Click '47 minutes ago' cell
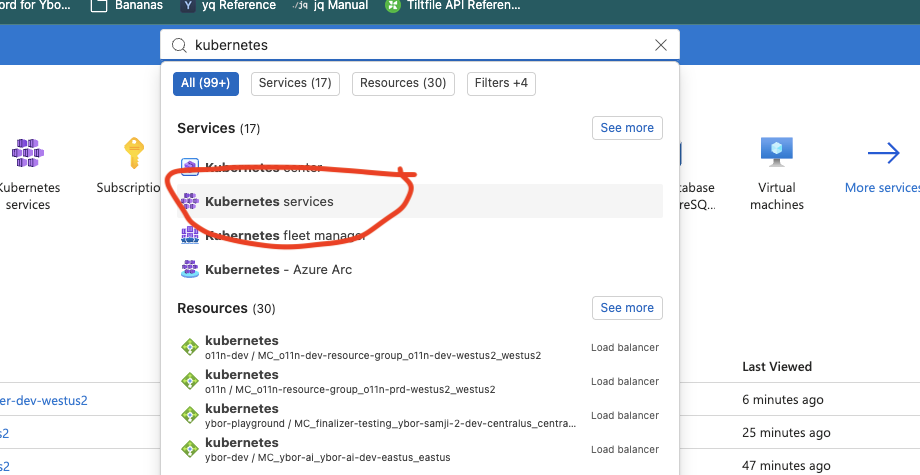Screen dimensions: 920x475 [x=786, y=466]
